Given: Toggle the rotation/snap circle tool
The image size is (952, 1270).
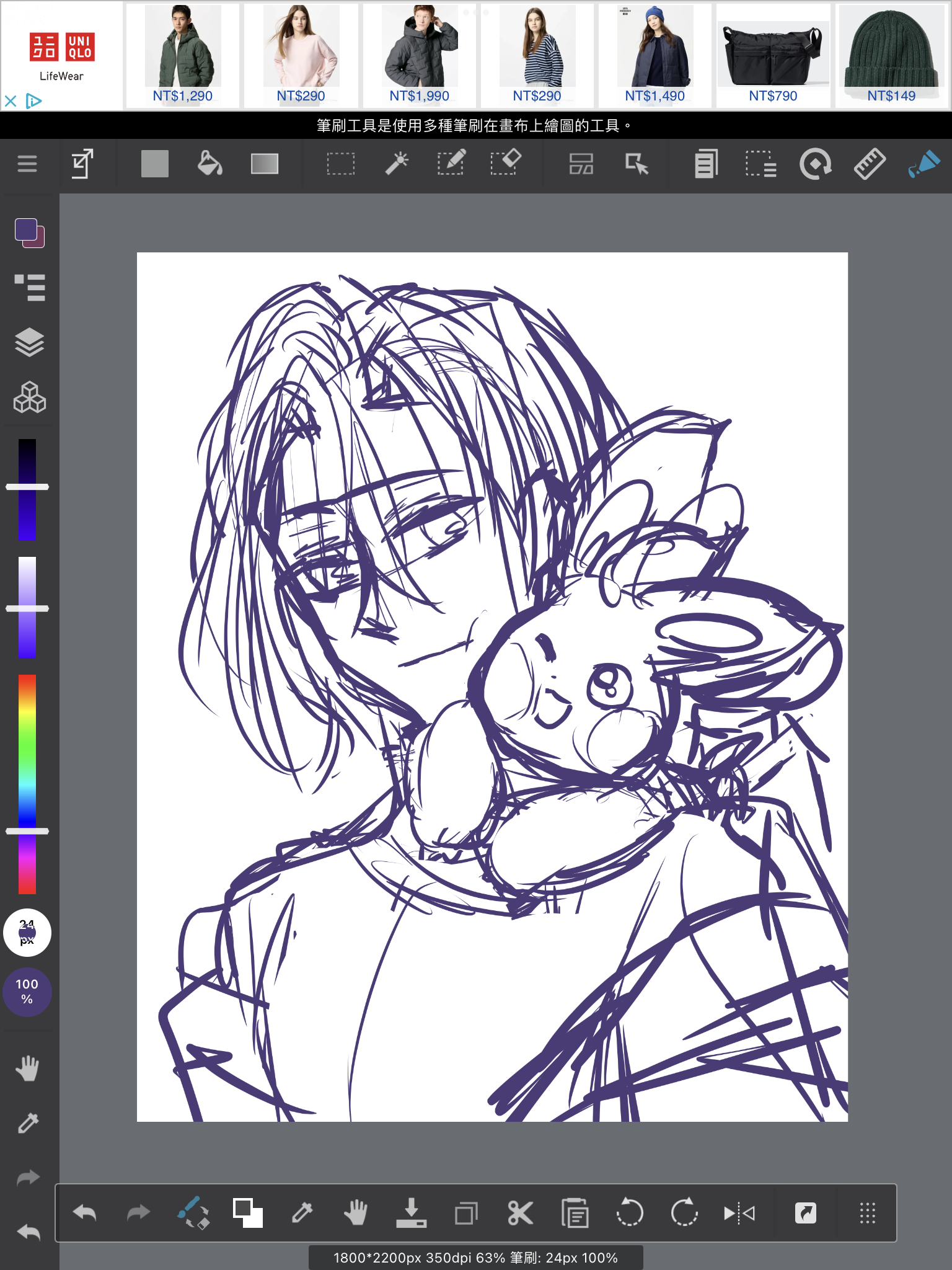Looking at the screenshot, I should click(815, 164).
